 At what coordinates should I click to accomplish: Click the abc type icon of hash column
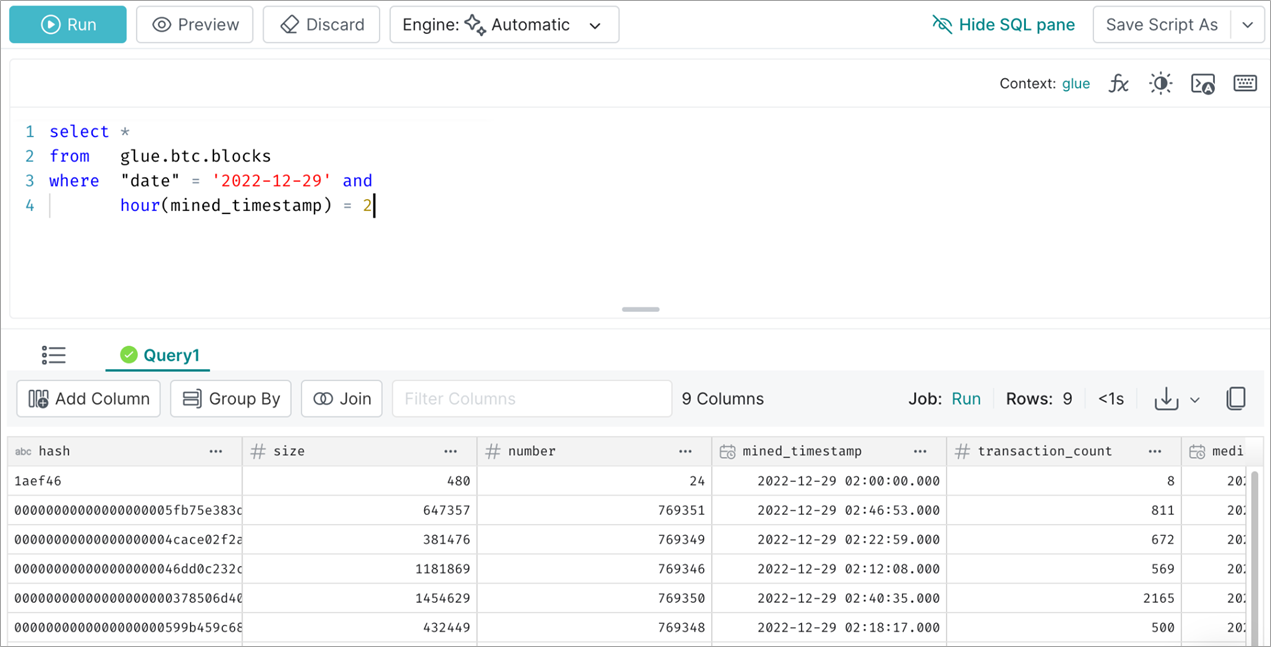(23, 451)
